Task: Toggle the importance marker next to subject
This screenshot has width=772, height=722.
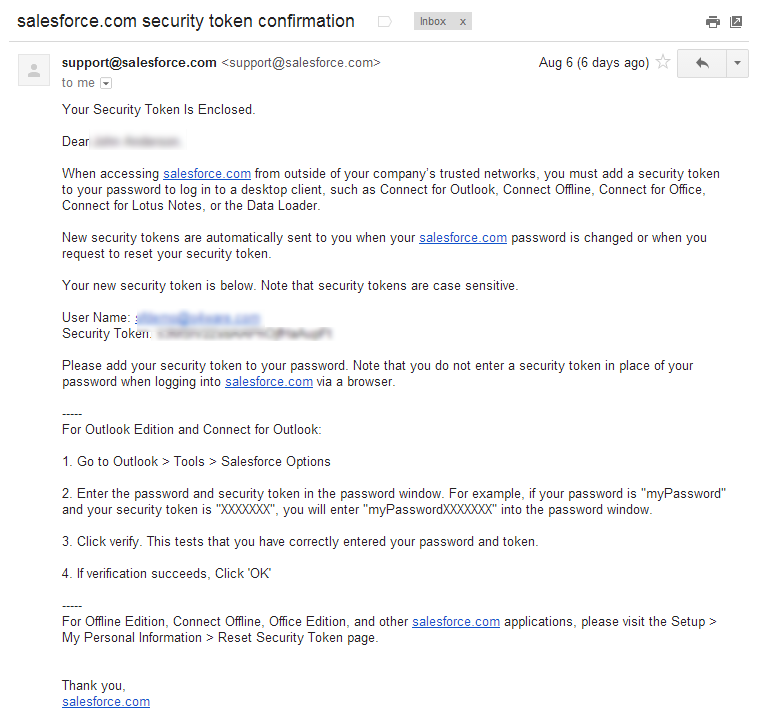Action: 385,22
